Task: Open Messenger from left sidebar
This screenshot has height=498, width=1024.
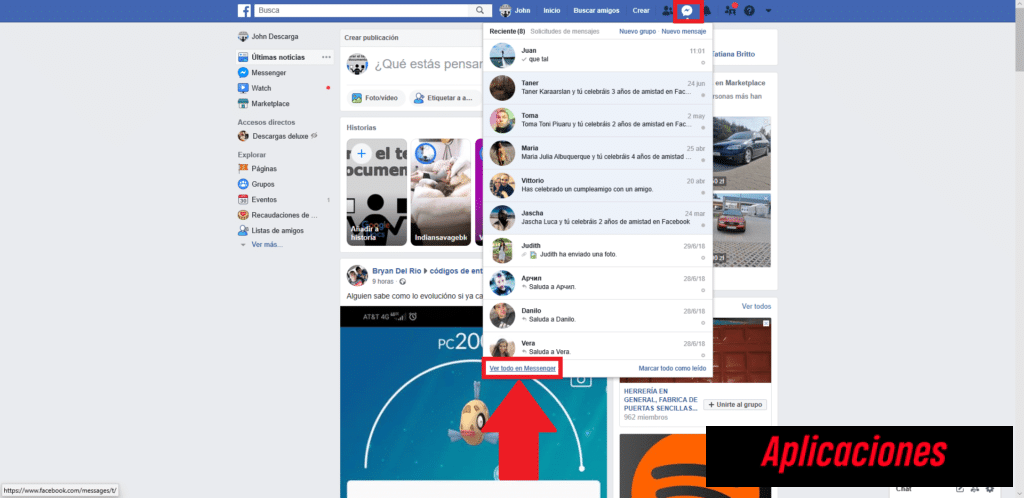Action: pyautogui.click(x=263, y=72)
